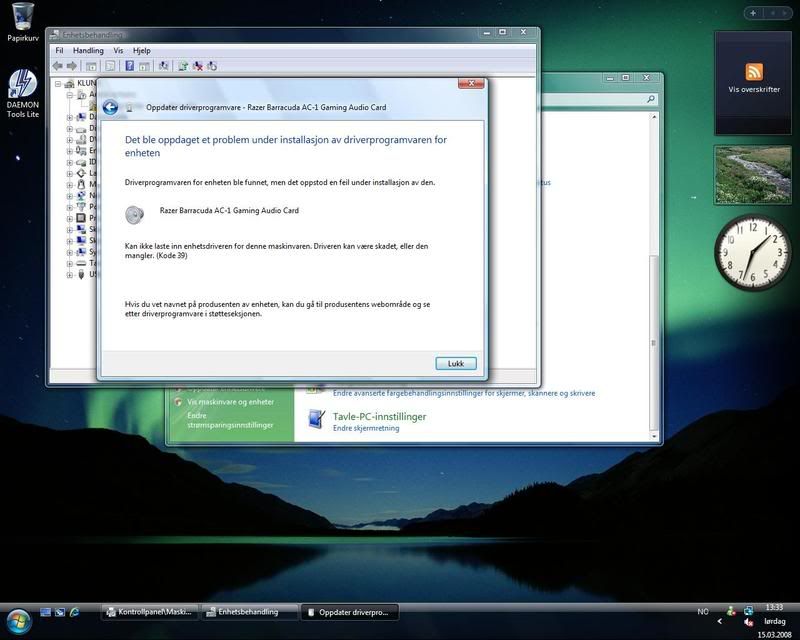800x640 pixels.
Task: Click the Forward arrow in Enhetsbehandling toolbar
Action: [72, 66]
